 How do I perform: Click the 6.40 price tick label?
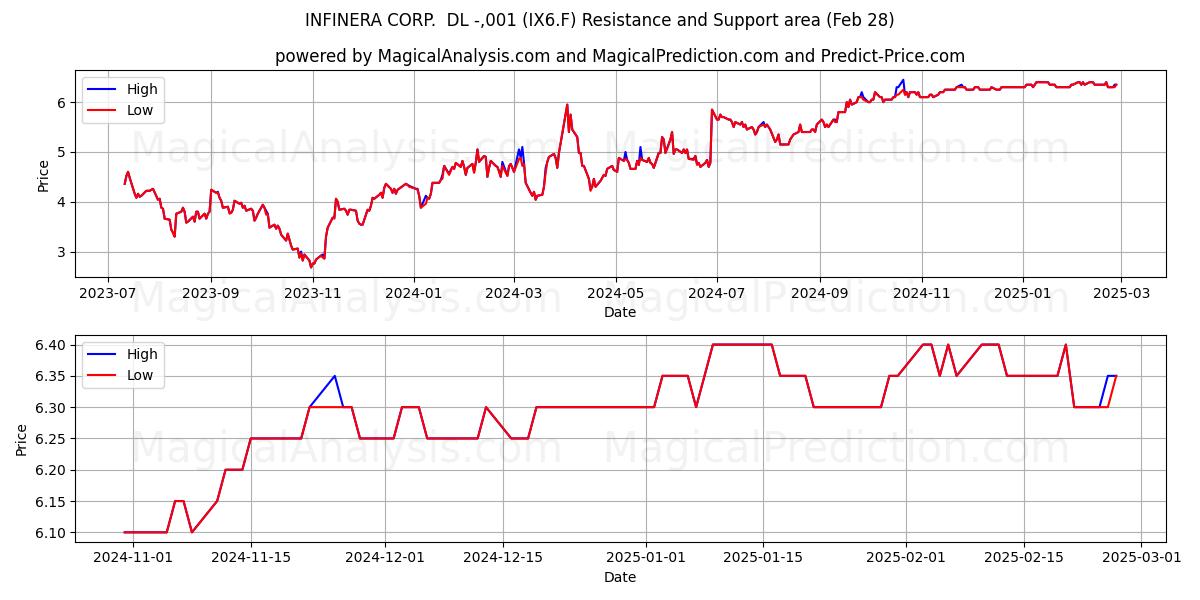pos(53,345)
